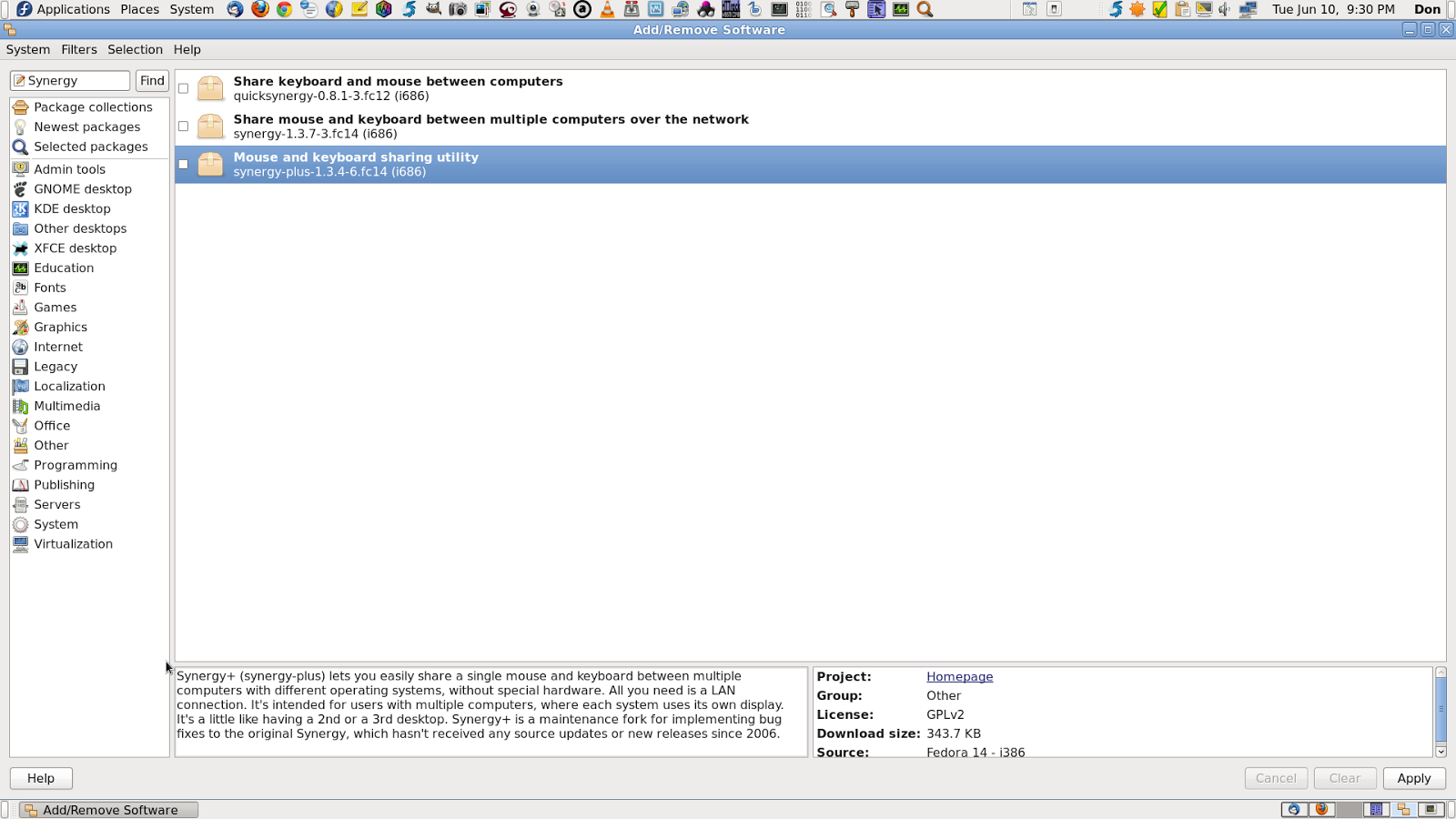Select the Selected packages category

click(89, 147)
